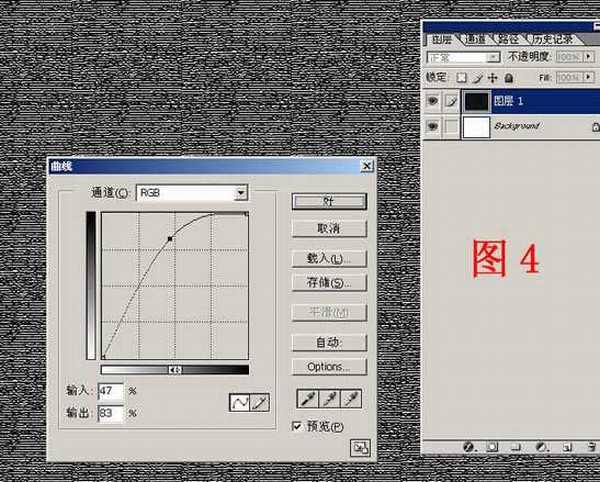Image resolution: width=600 pixels, height=482 pixels.
Task: Hide the Background layer eye icon
Action: coord(432,127)
